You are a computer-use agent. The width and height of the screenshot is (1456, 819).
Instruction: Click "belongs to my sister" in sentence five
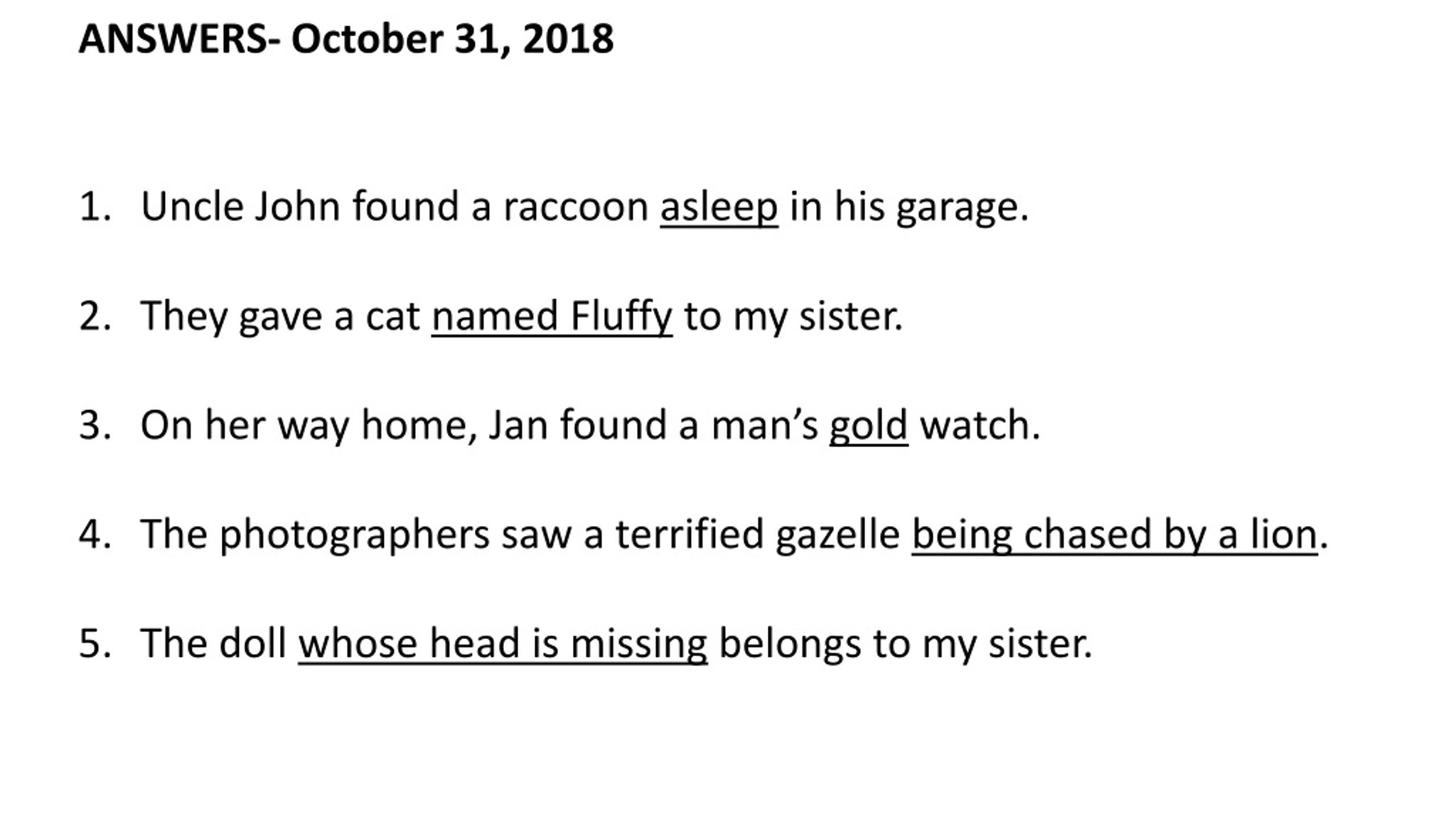(x=905, y=644)
